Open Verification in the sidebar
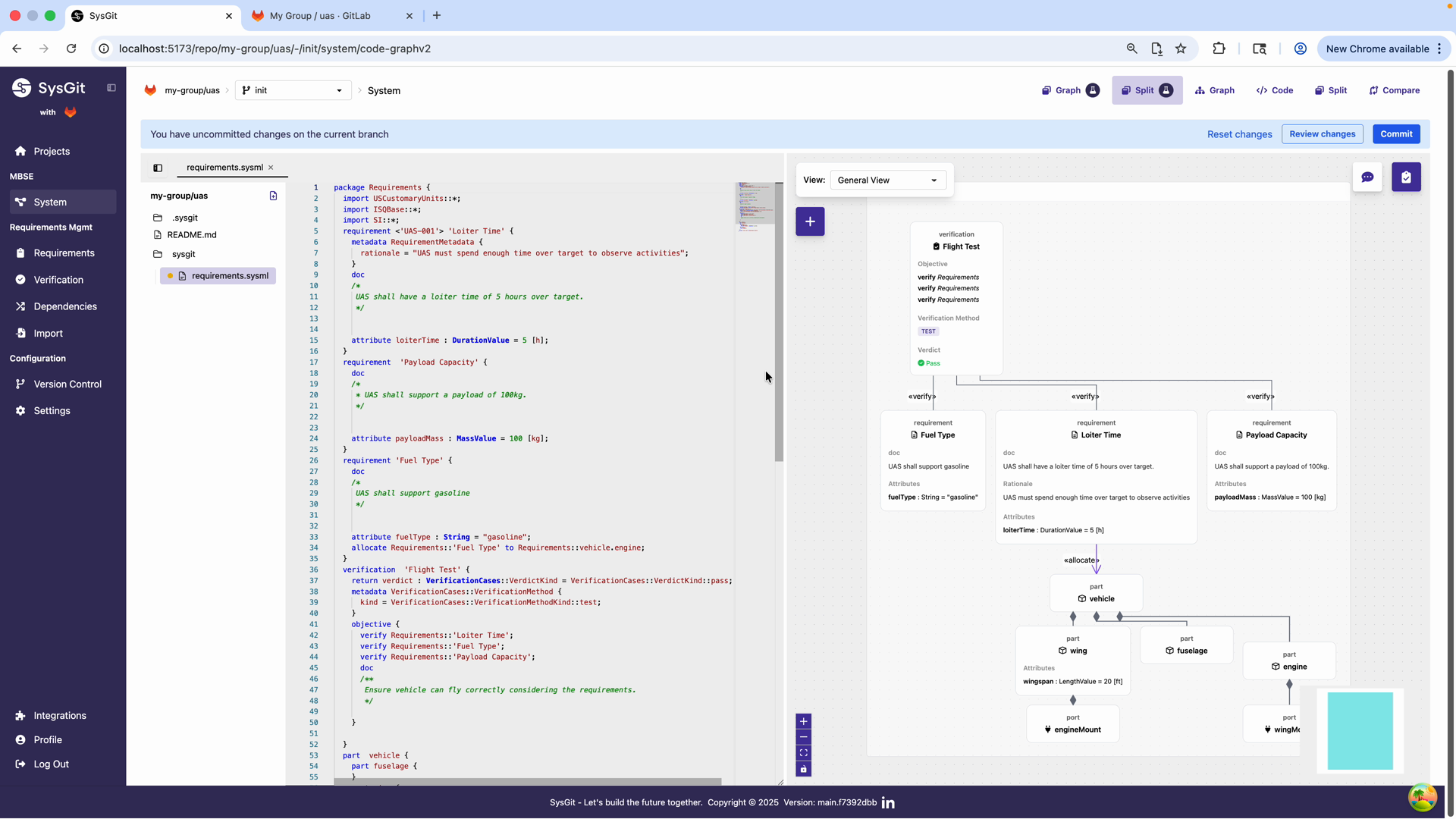The image size is (1456, 819). 58,280
